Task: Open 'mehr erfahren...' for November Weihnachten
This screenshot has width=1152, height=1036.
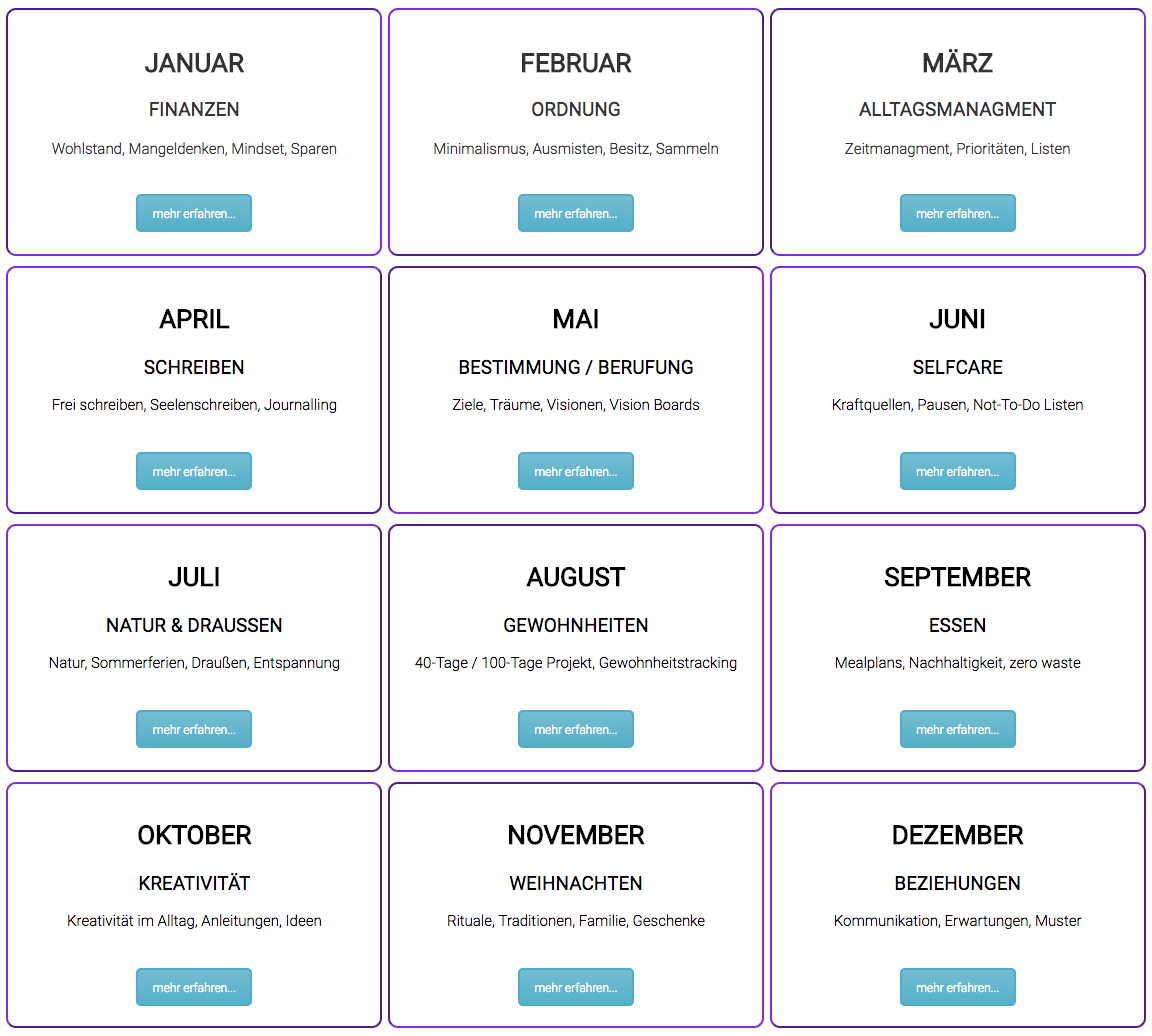Action: click(x=576, y=987)
